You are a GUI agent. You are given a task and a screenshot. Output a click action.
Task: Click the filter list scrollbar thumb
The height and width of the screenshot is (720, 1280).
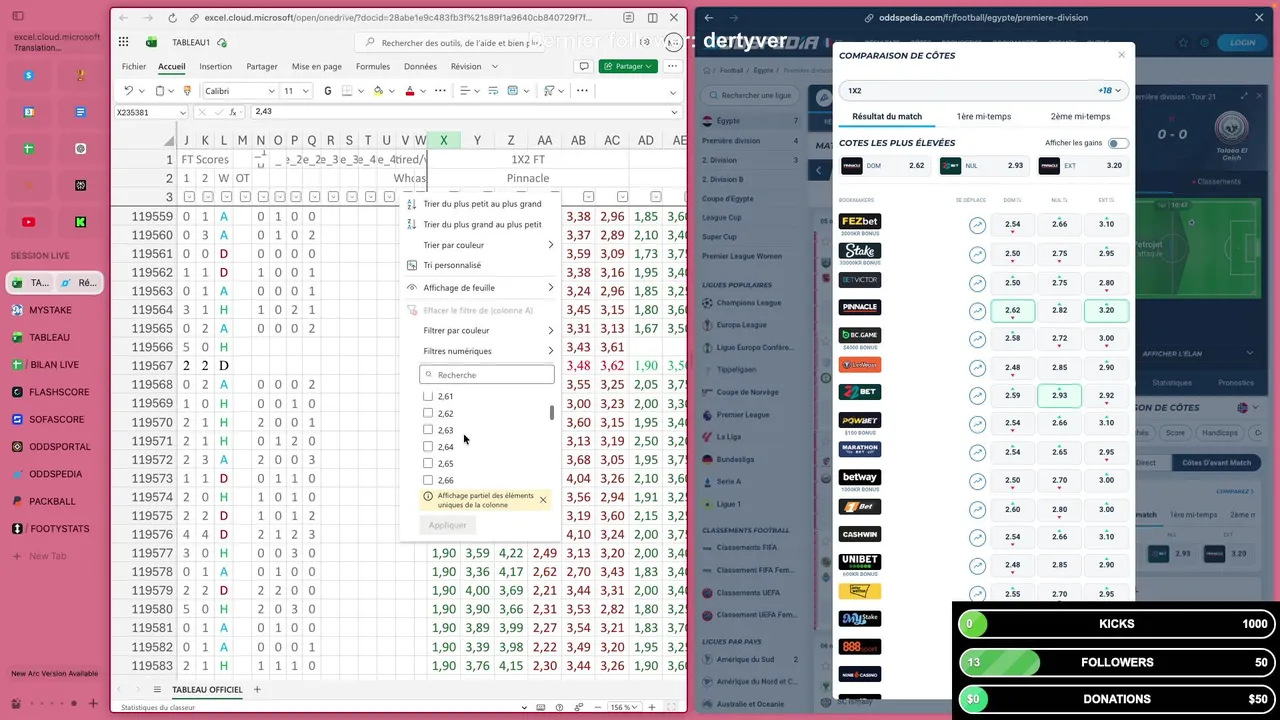551,413
